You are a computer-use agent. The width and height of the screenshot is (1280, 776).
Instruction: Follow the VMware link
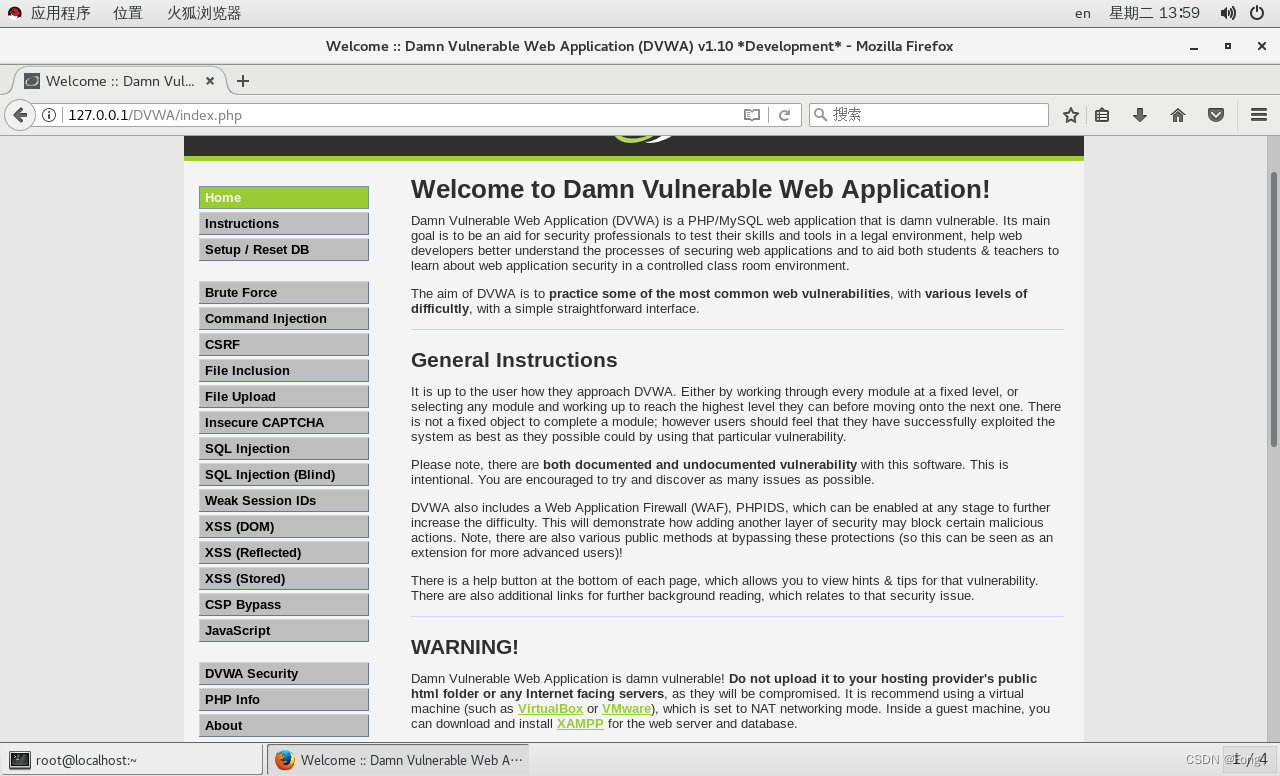coord(626,709)
